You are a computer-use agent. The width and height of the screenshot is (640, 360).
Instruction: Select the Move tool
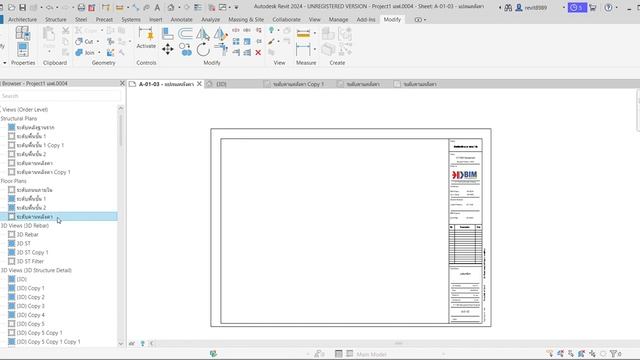[x=167, y=50]
